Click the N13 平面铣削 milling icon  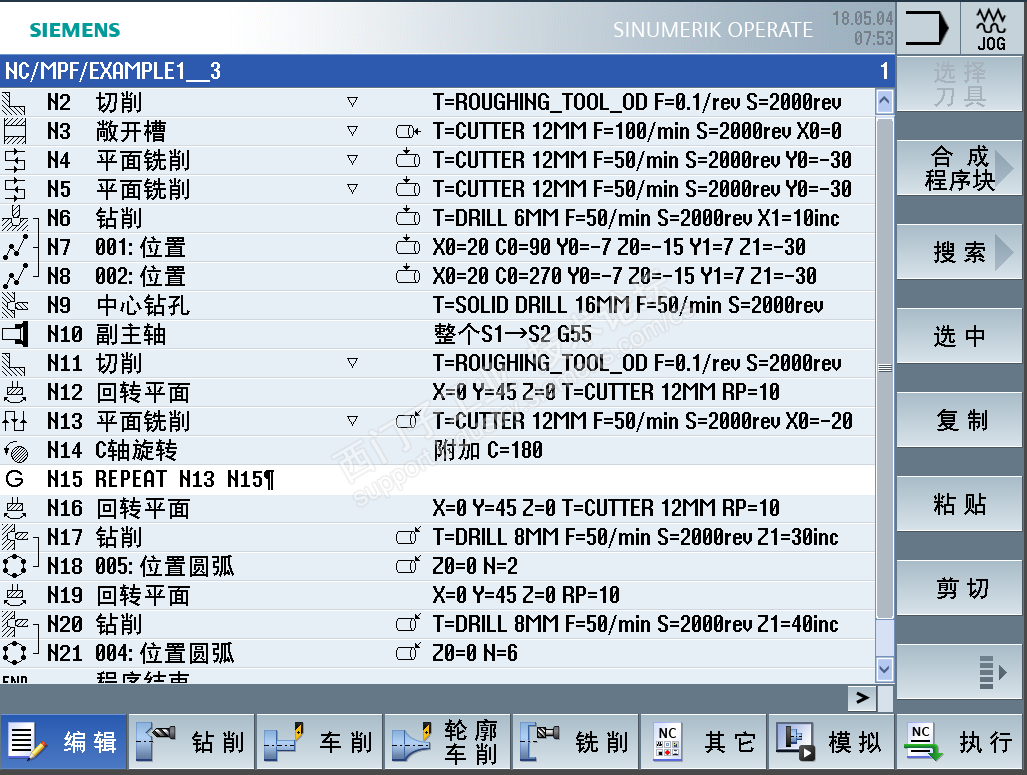click(14, 421)
